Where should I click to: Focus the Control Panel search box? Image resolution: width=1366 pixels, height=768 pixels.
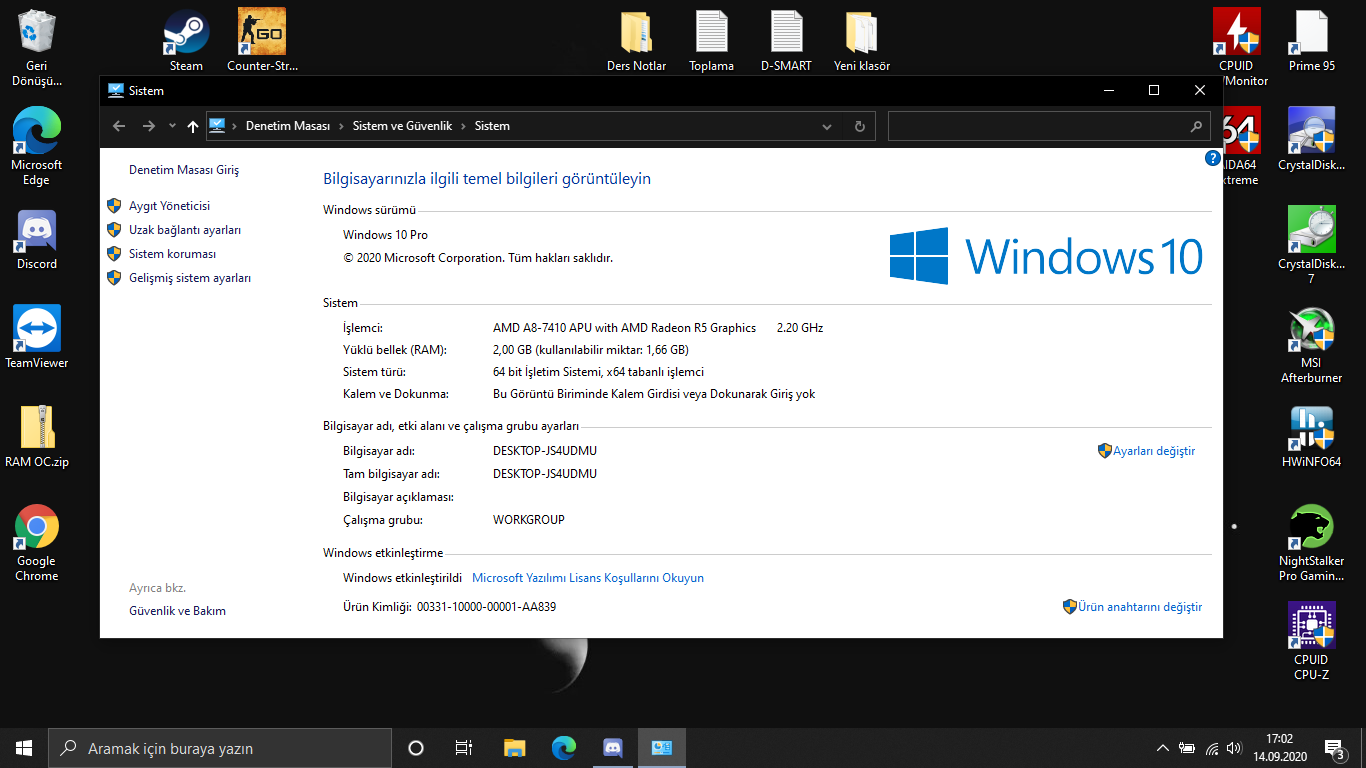1049,126
